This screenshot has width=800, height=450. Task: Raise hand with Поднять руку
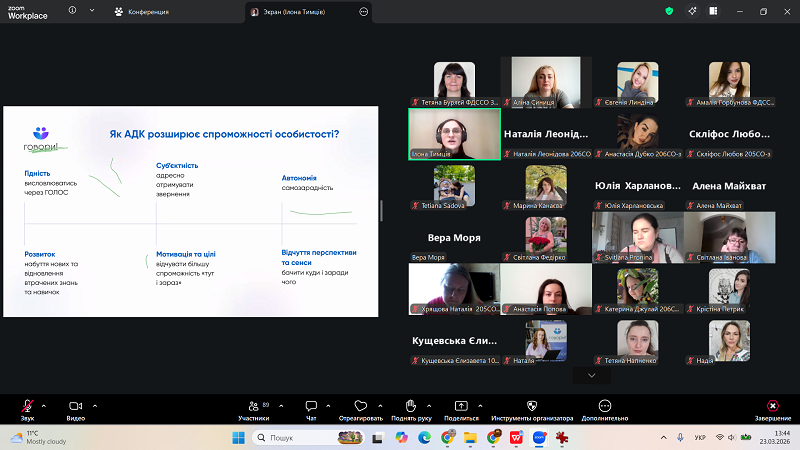point(411,406)
